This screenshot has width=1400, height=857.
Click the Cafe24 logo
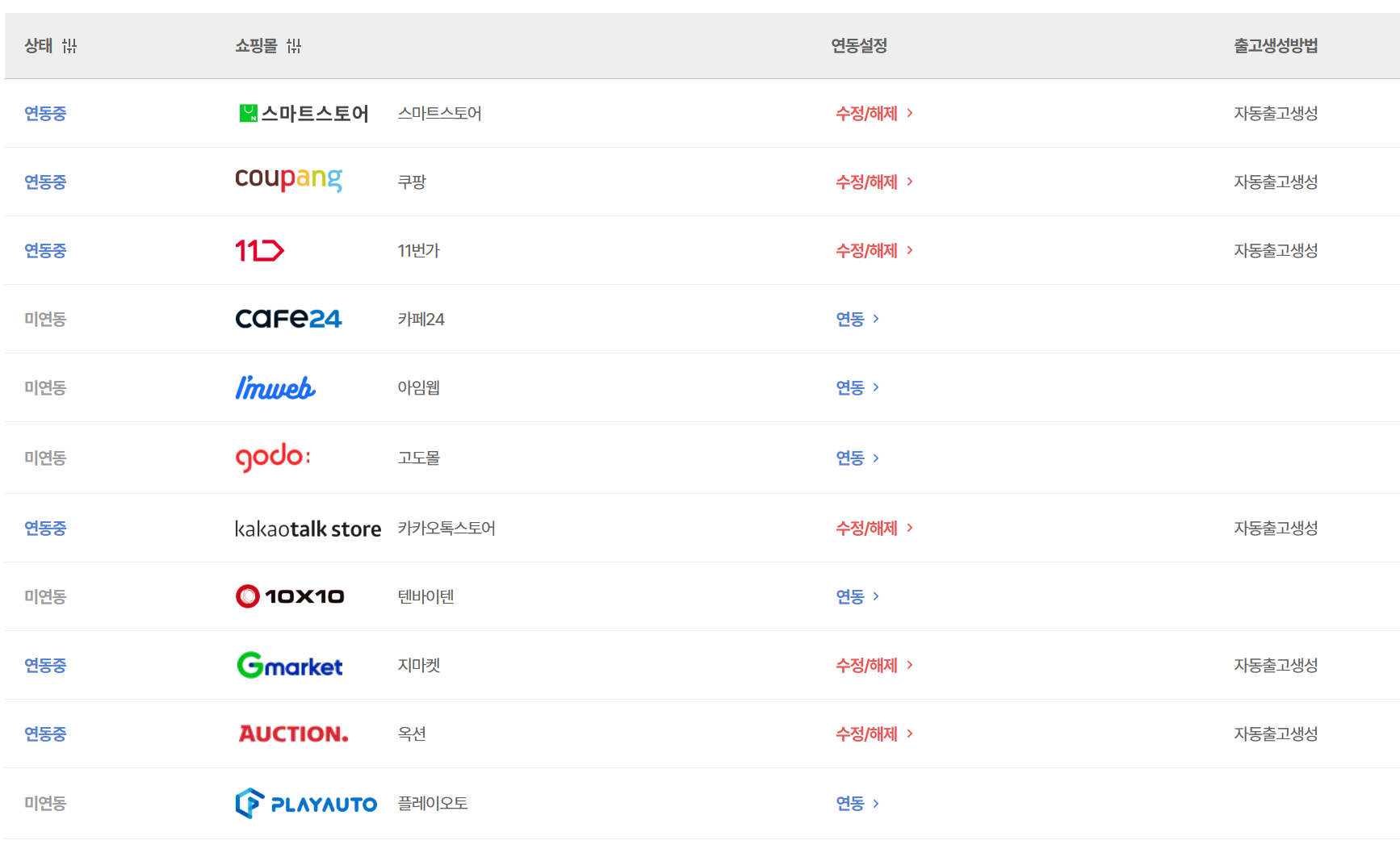point(288,320)
